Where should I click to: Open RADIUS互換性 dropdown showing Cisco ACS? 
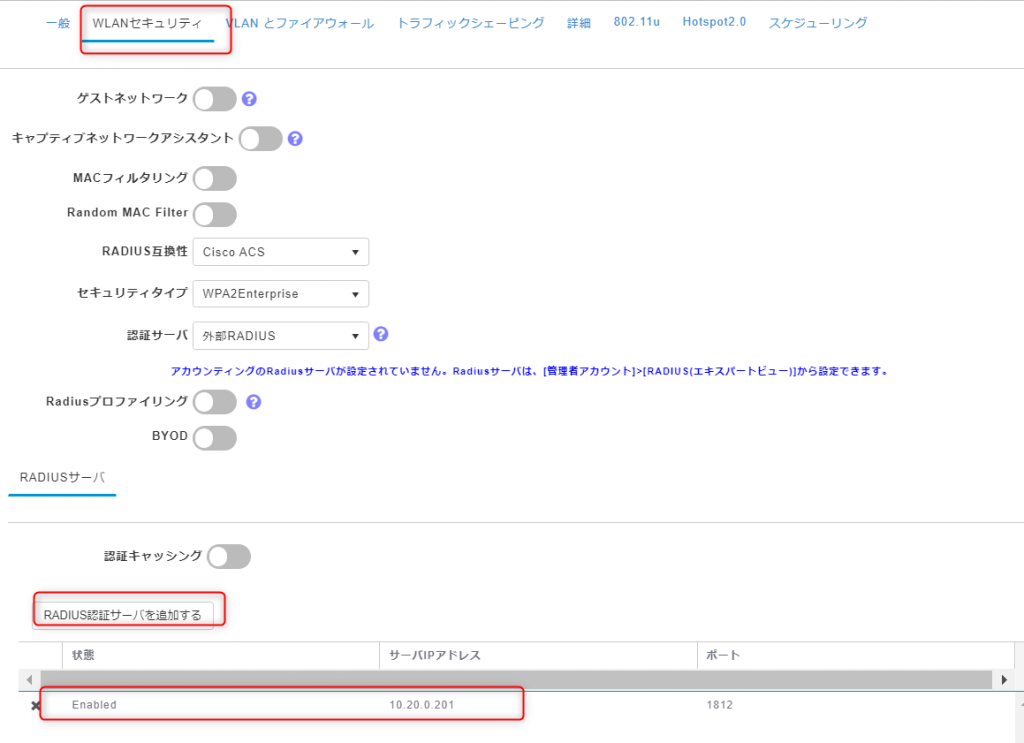280,252
